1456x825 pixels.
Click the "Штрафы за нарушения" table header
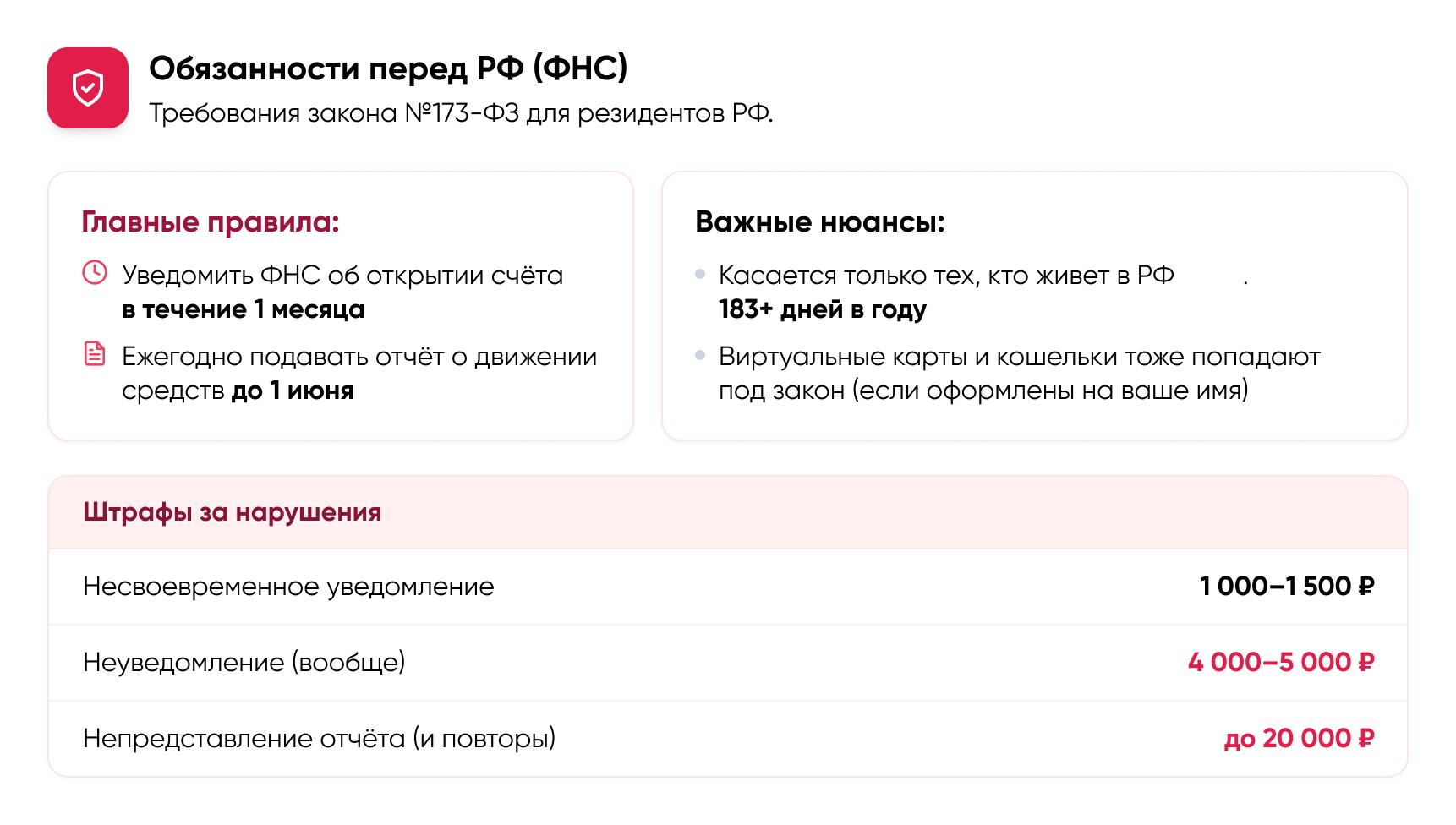(x=232, y=512)
